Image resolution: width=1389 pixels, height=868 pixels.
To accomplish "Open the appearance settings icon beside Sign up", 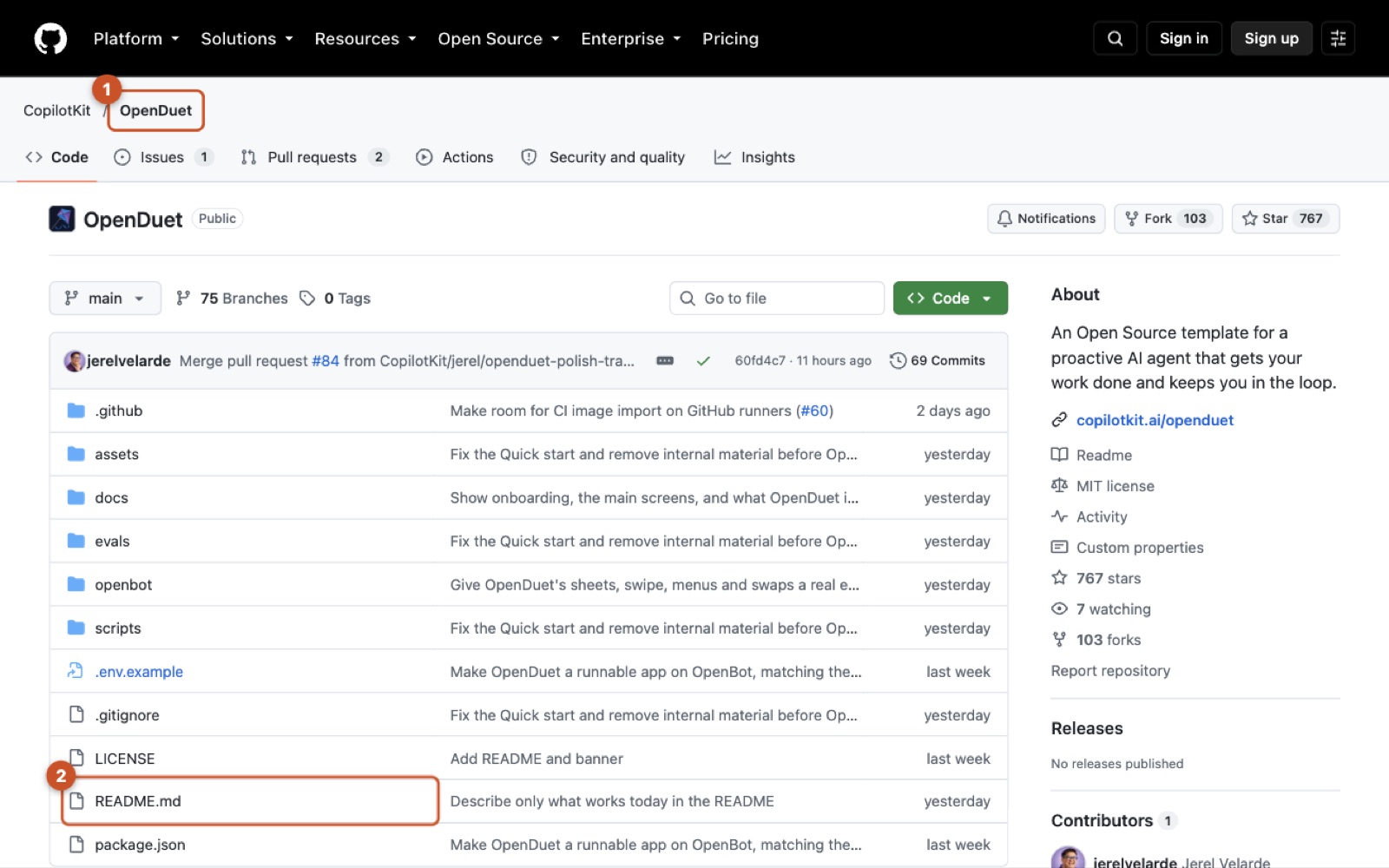I will point(1338,38).
